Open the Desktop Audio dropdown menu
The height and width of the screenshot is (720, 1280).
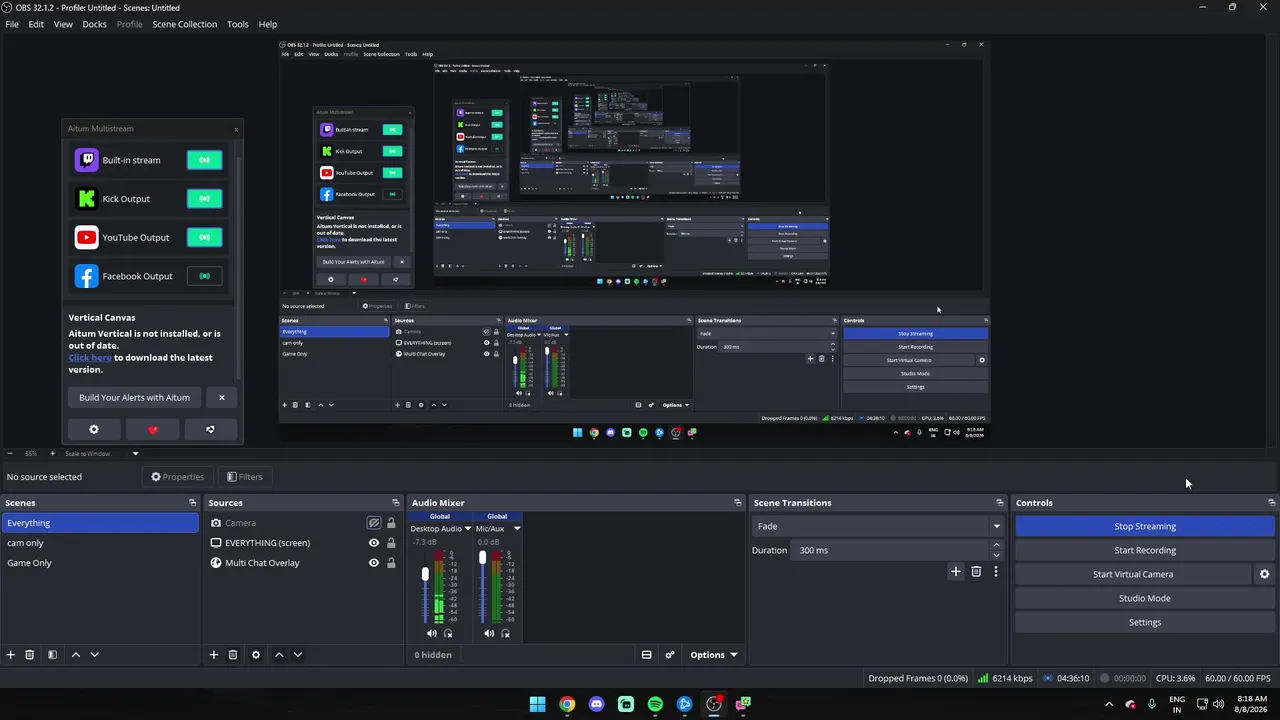tap(467, 529)
